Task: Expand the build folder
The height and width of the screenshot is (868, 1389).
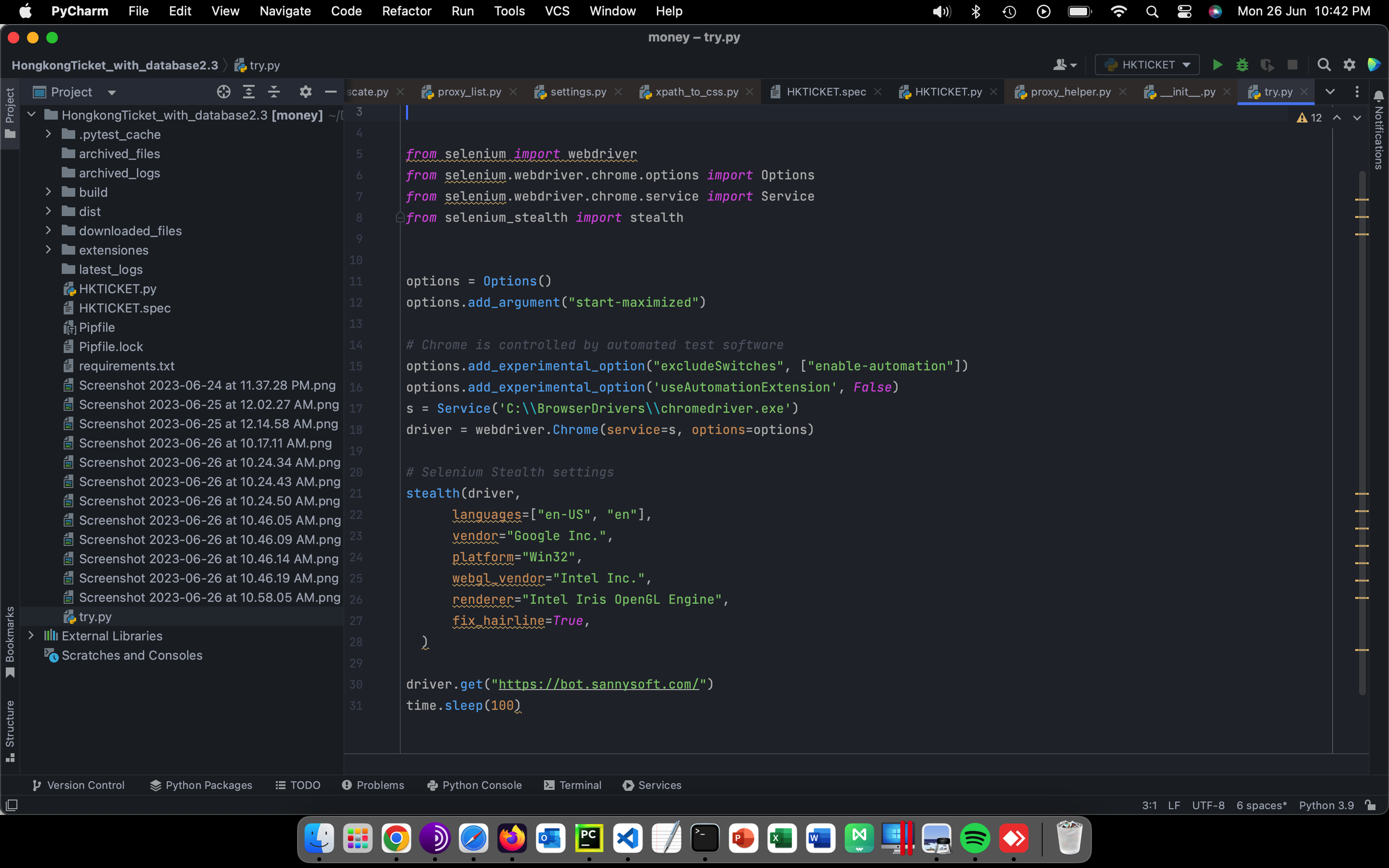Action: [x=48, y=192]
